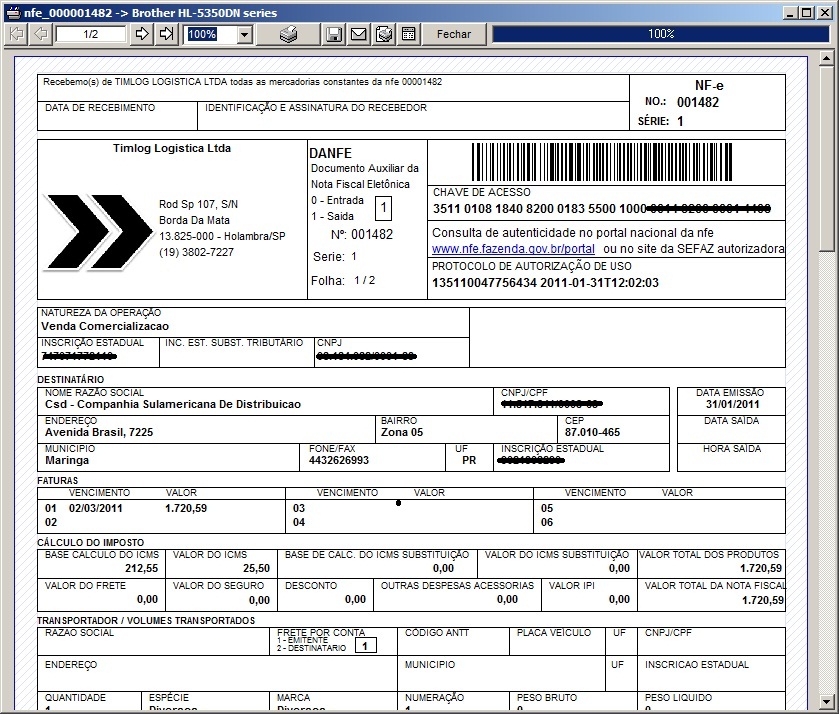Viewport: 839px width, 714px height.
Task: Open the www.nfe.fazenda.gov.br/portal link
Action: 513,249
